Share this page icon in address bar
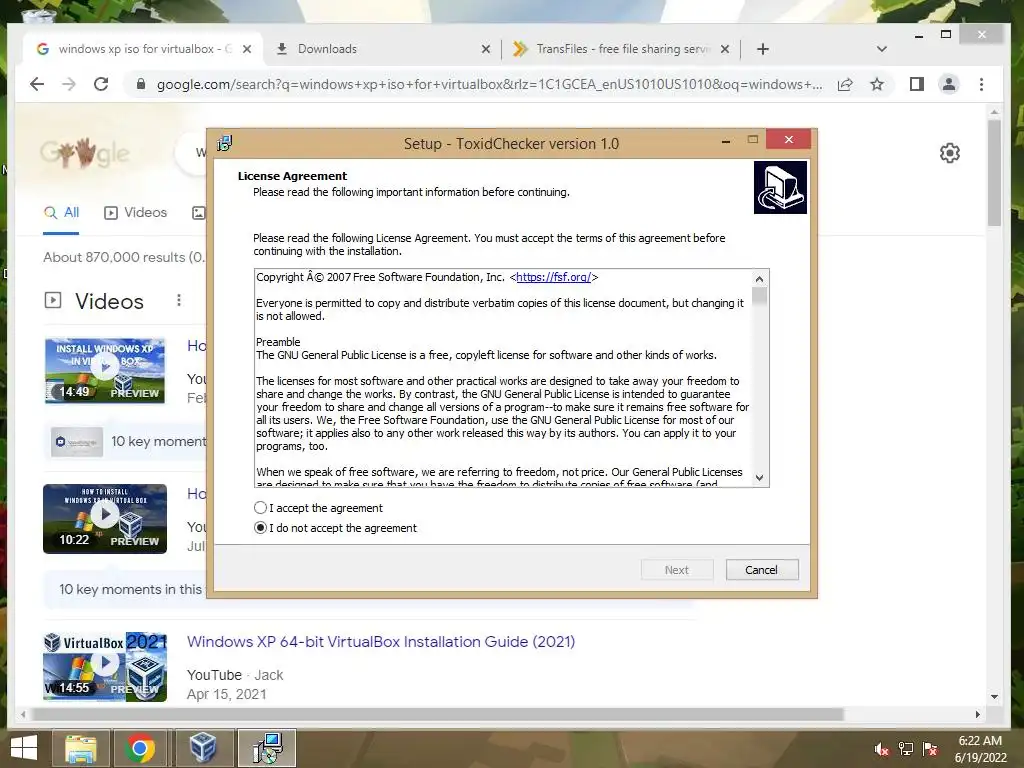 pos(845,84)
